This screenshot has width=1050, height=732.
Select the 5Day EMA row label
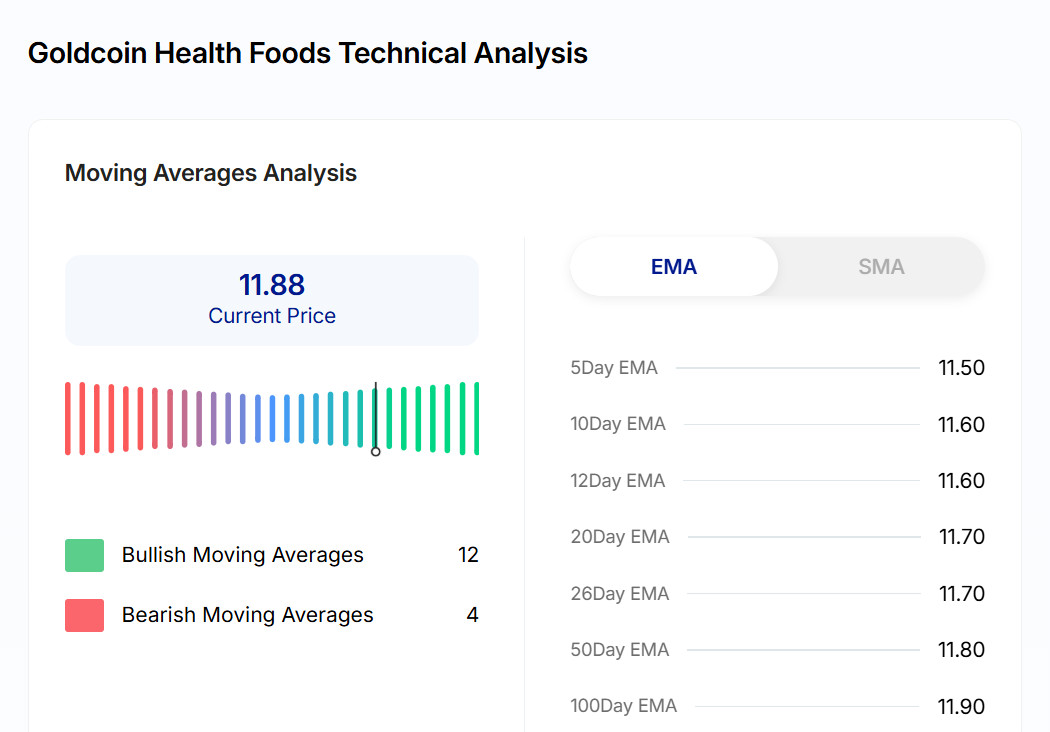point(614,368)
